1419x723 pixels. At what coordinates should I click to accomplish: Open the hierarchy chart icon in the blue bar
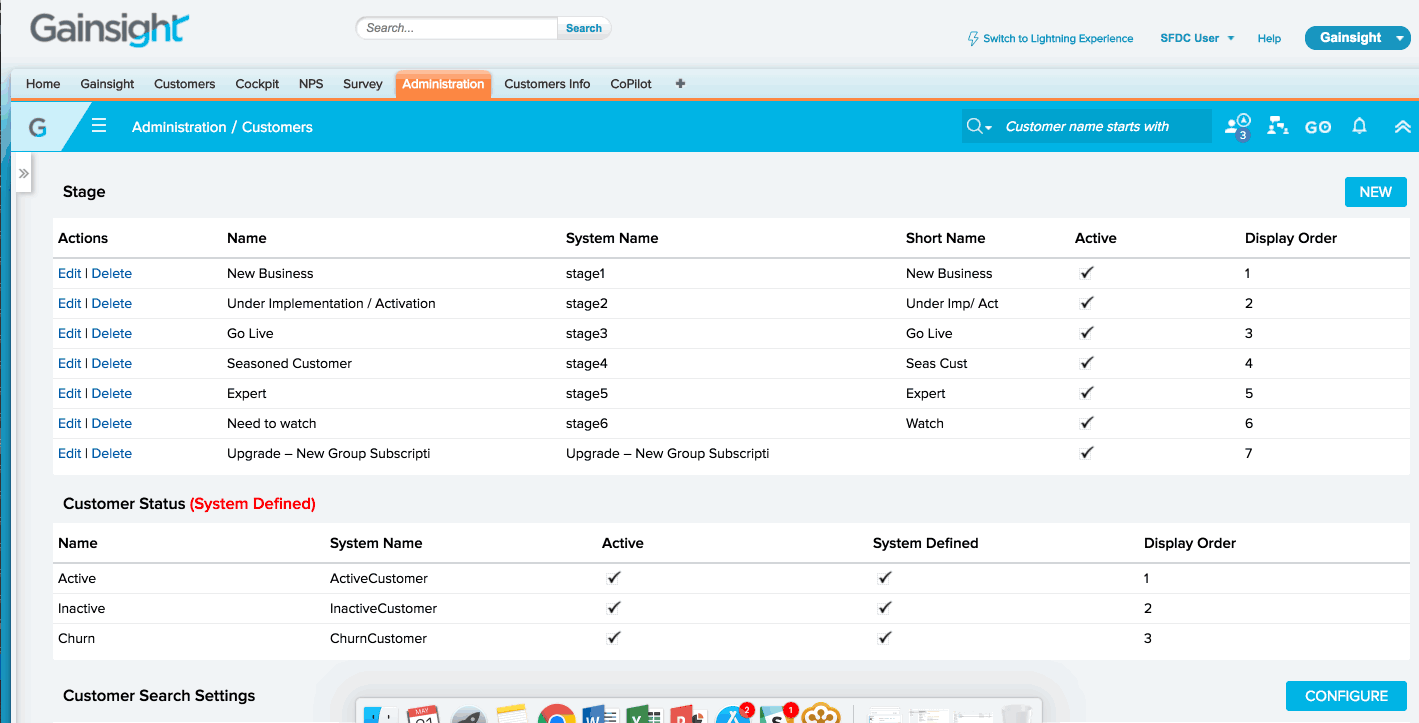click(1278, 126)
